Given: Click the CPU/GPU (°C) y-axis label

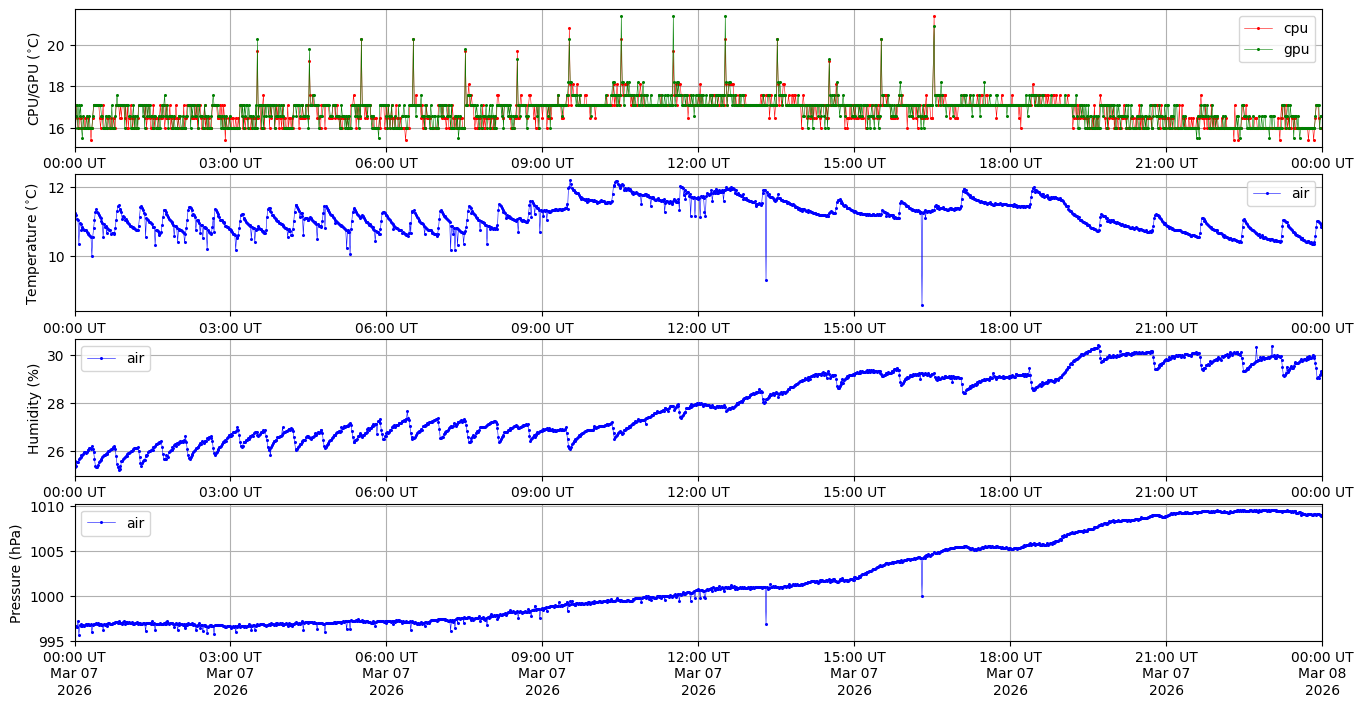Looking at the screenshot, I should [x=33, y=79].
